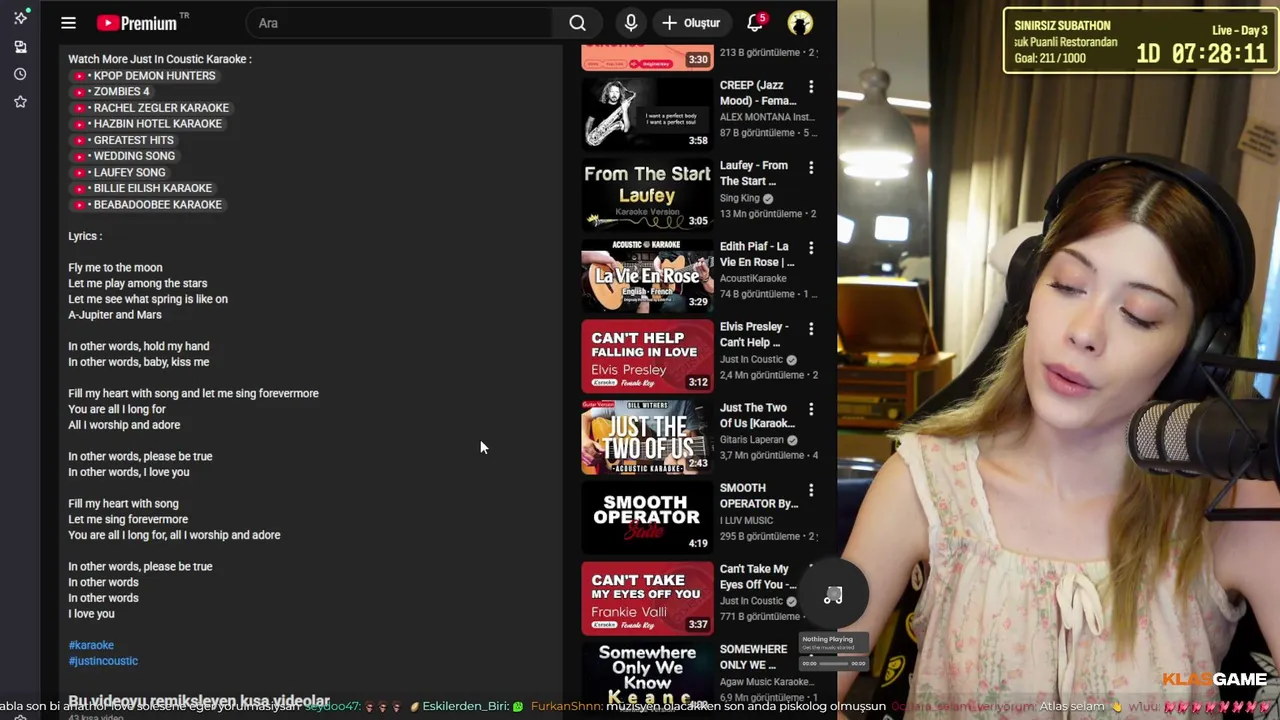The width and height of the screenshot is (1280, 720).
Task: Open Smooth Operator video thumbnail
Action: pos(647,517)
